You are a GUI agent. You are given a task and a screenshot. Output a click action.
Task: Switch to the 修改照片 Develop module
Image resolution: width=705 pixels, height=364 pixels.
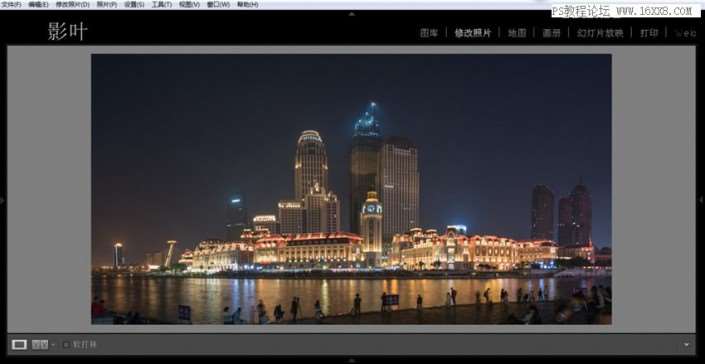click(473, 33)
